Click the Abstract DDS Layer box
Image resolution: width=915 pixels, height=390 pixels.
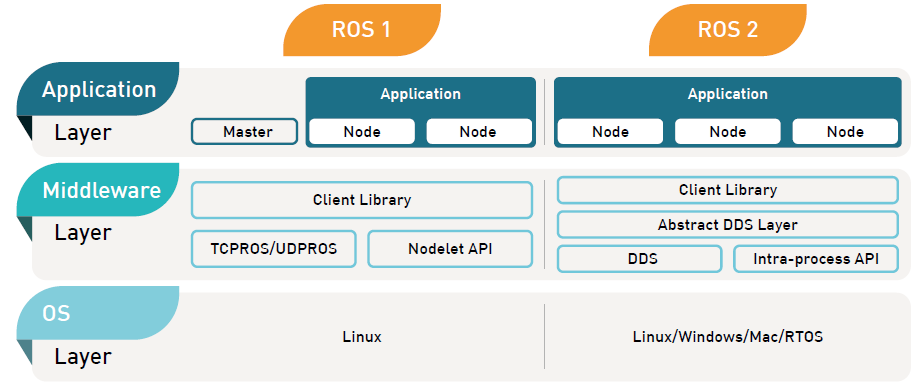click(x=728, y=224)
